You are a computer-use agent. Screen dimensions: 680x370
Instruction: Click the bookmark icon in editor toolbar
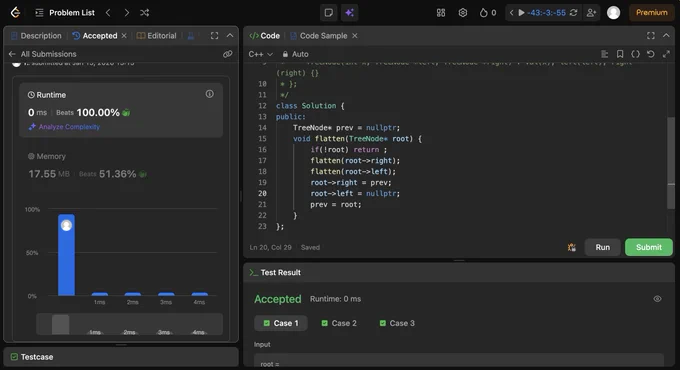[x=620, y=54]
